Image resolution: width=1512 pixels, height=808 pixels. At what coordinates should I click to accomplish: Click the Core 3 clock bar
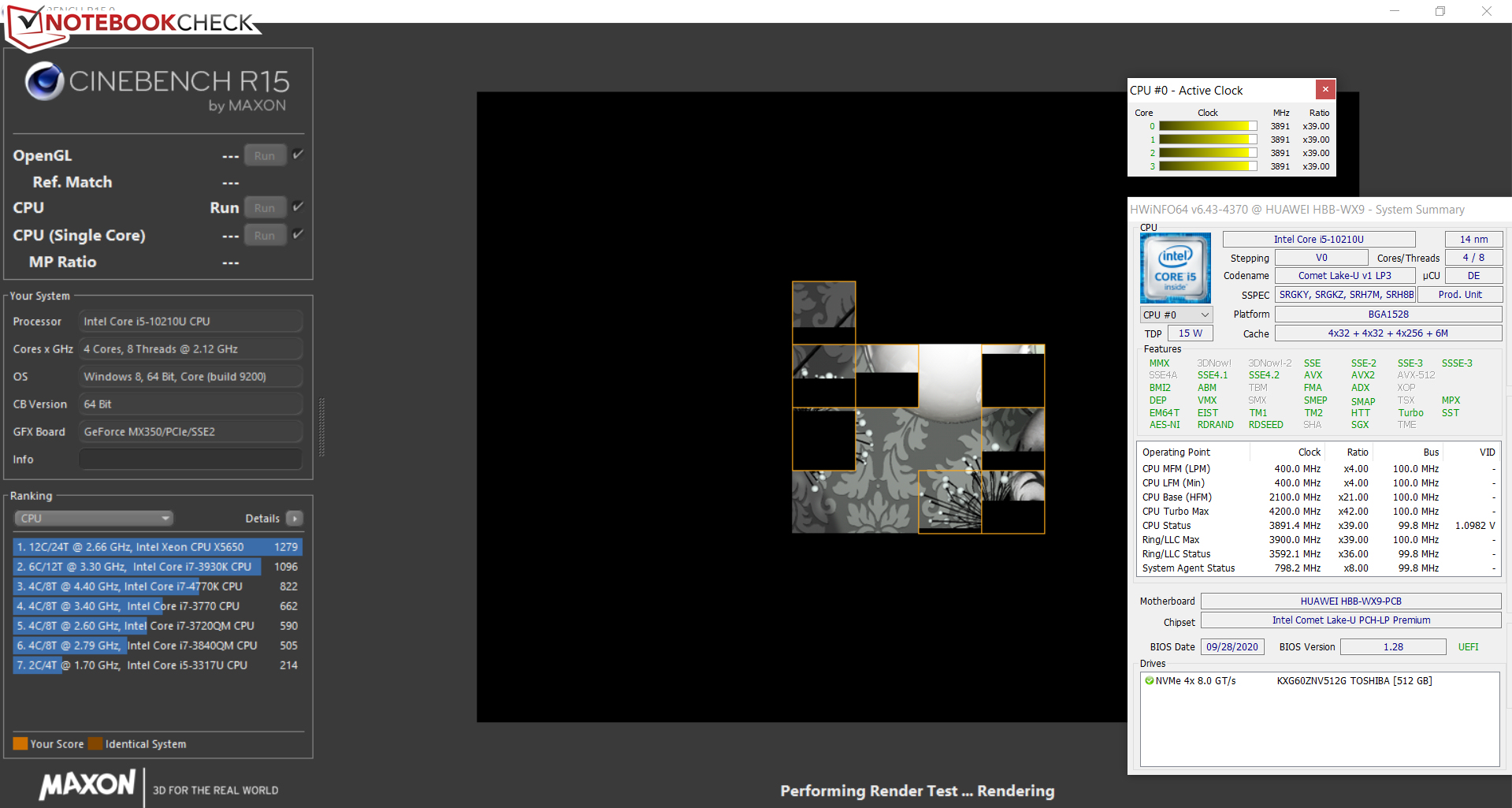[x=1208, y=166]
